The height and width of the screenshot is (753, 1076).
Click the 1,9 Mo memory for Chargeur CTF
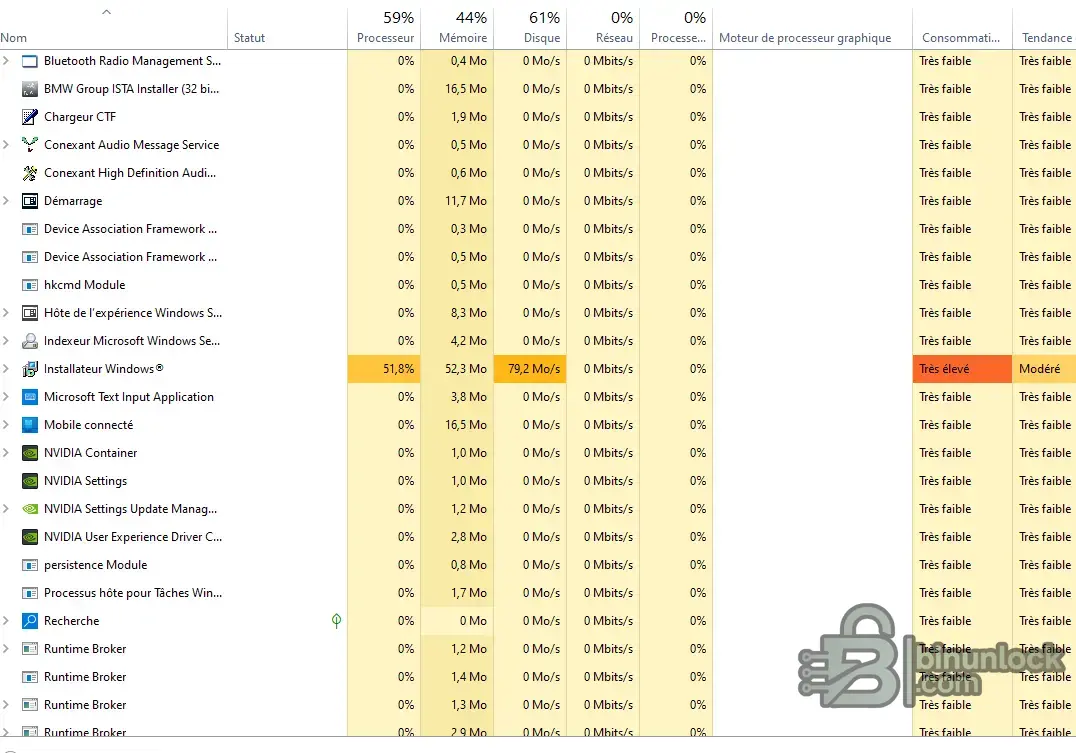coord(469,117)
